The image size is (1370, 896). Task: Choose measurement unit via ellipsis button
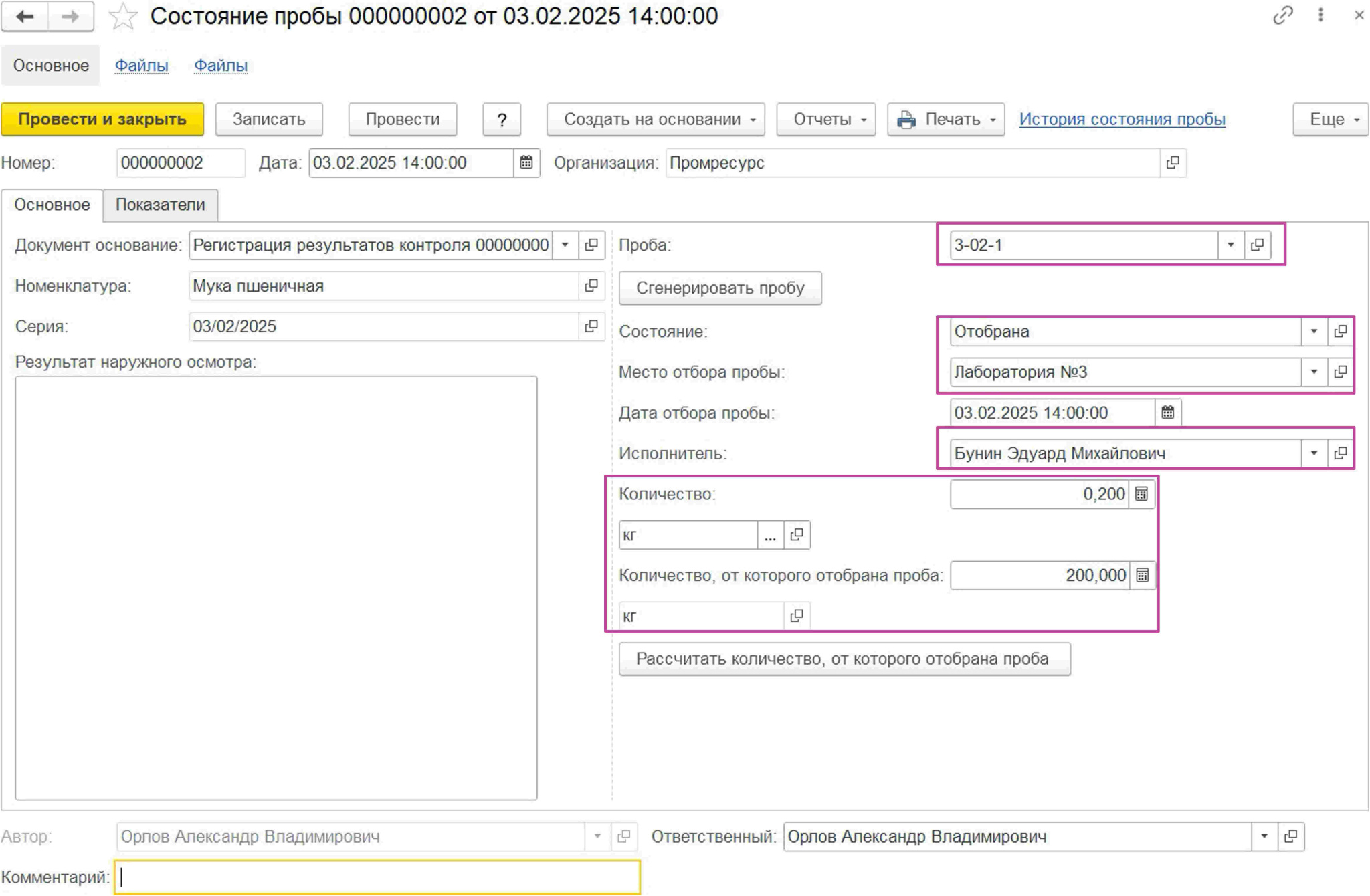pos(770,535)
